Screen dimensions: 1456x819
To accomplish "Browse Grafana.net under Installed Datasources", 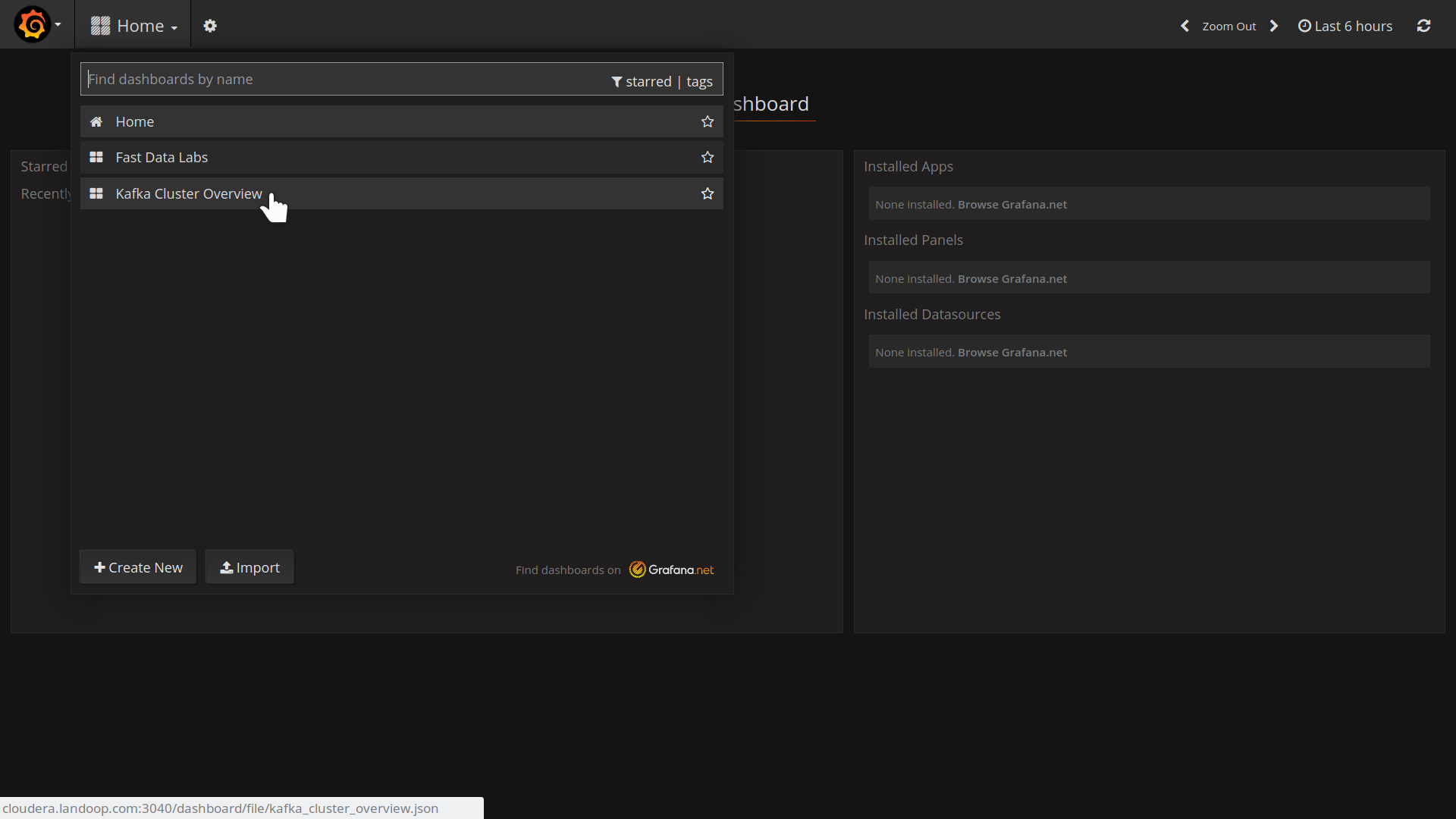I will click(x=1012, y=353).
